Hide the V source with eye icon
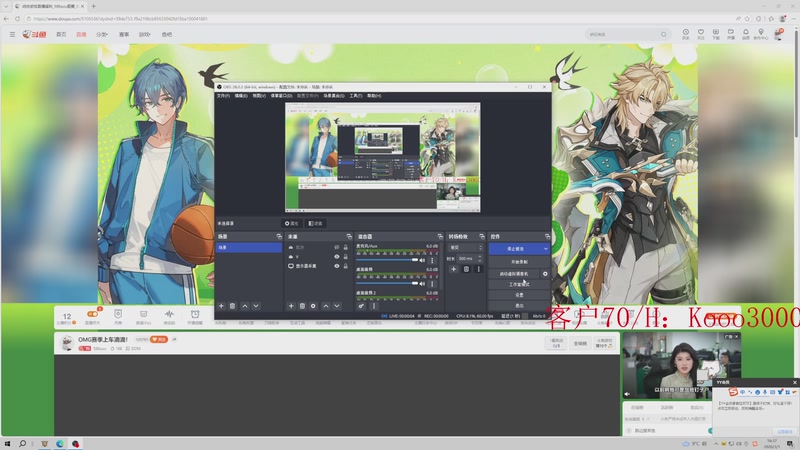The width and height of the screenshot is (800, 450). click(x=337, y=257)
